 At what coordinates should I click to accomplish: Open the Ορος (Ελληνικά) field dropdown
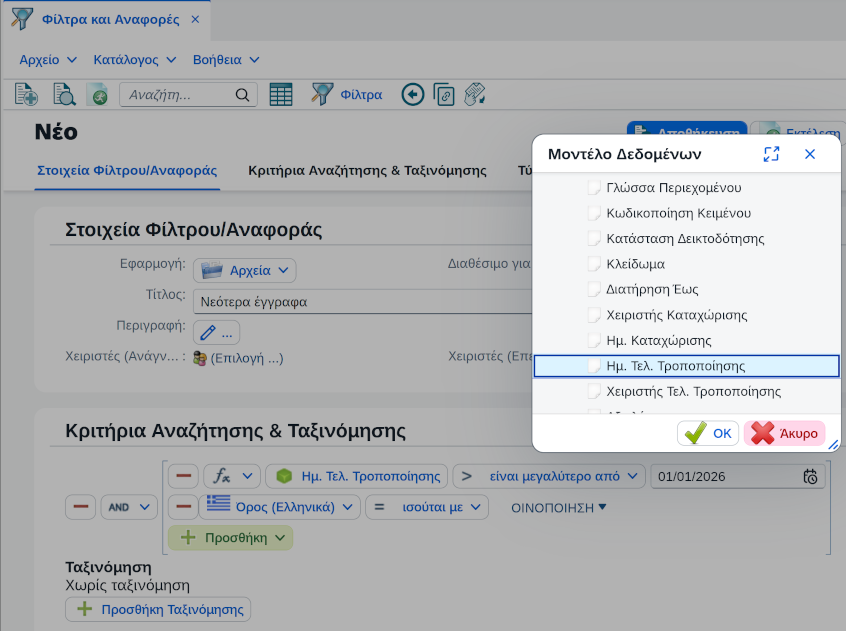[279, 507]
